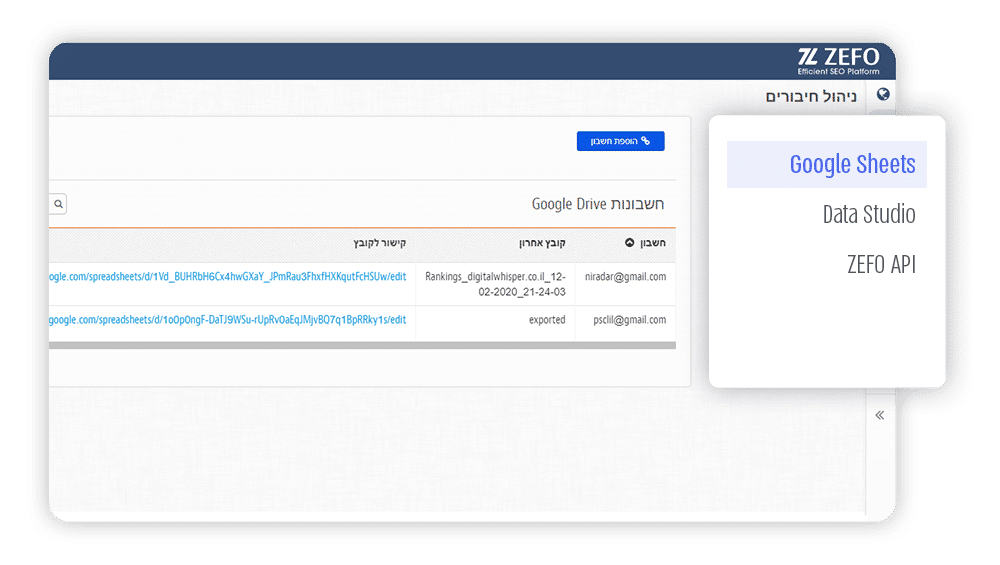Collapse sidebar with double chevron icon
Viewport: 1000px width, 565px height.
(x=880, y=415)
